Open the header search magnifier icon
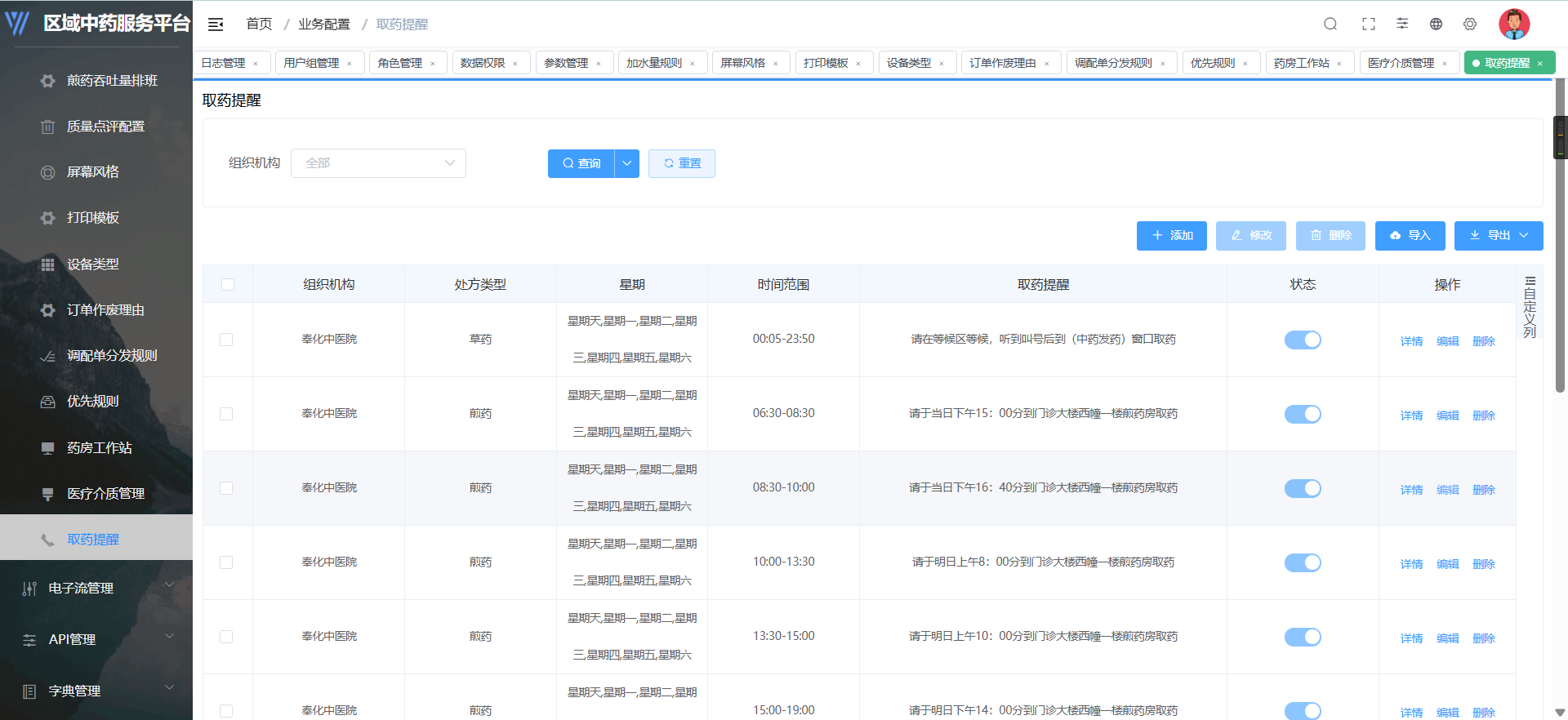This screenshot has width=1568, height=720. click(1330, 24)
